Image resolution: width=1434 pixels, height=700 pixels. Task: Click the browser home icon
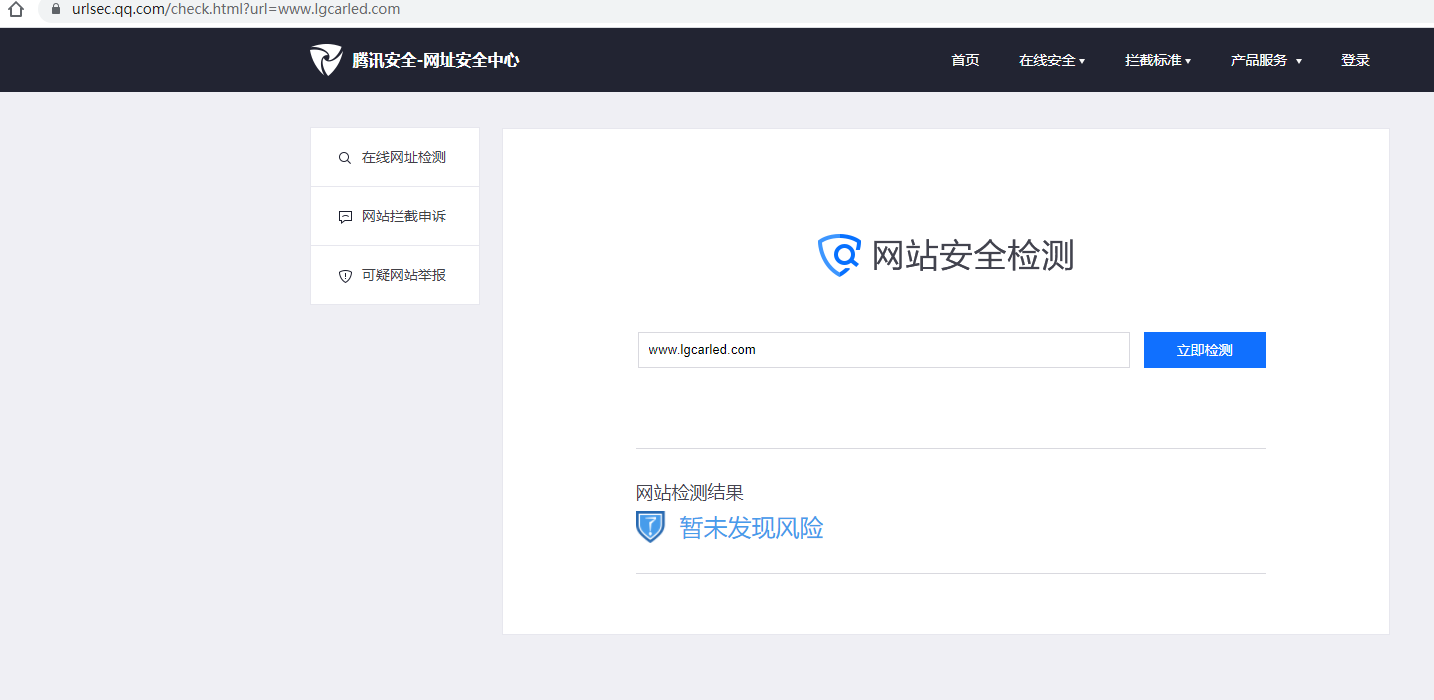click(14, 9)
